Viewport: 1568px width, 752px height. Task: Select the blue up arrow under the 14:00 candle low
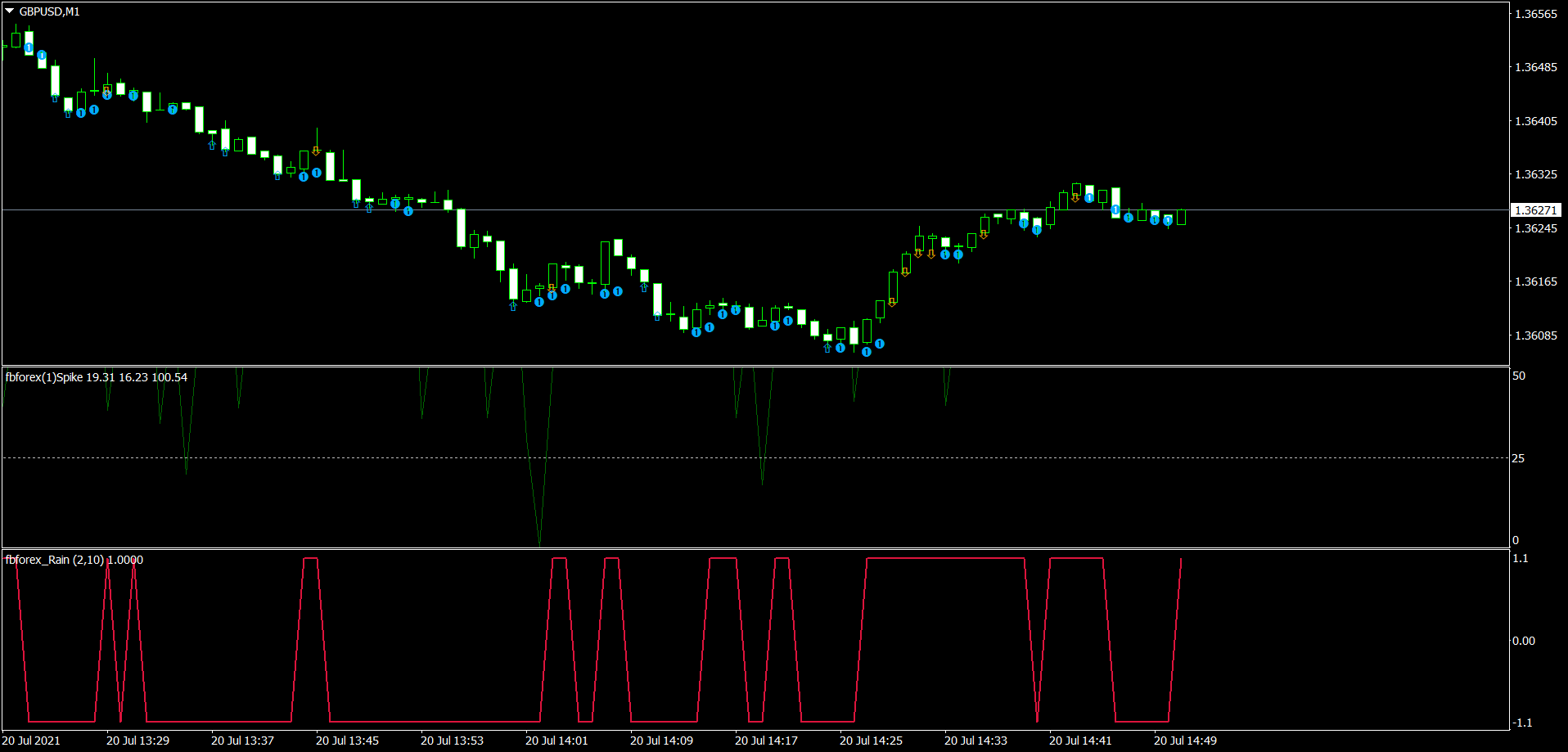[513, 306]
